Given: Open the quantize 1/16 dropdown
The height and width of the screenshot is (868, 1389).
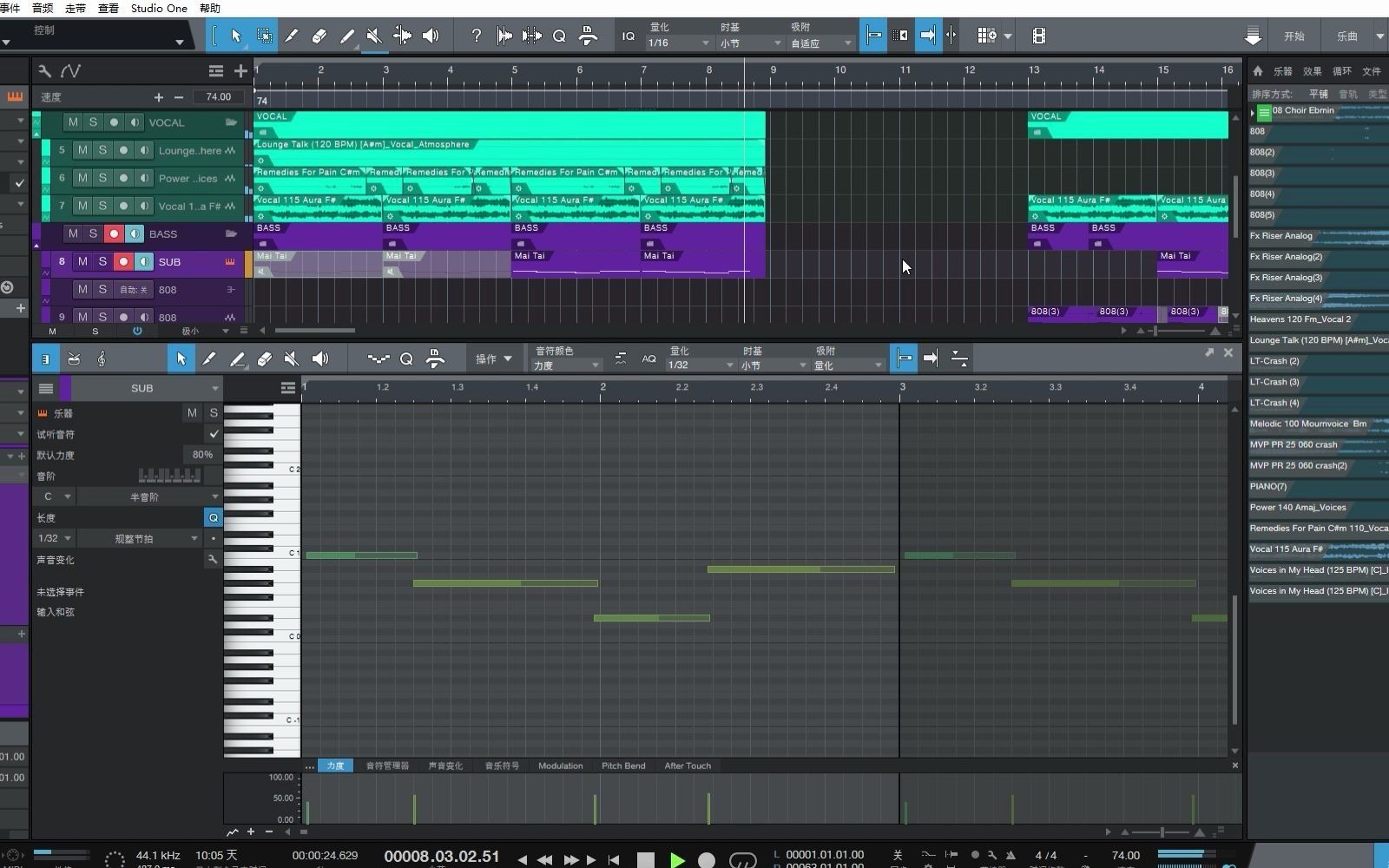Looking at the screenshot, I should [x=679, y=43].
